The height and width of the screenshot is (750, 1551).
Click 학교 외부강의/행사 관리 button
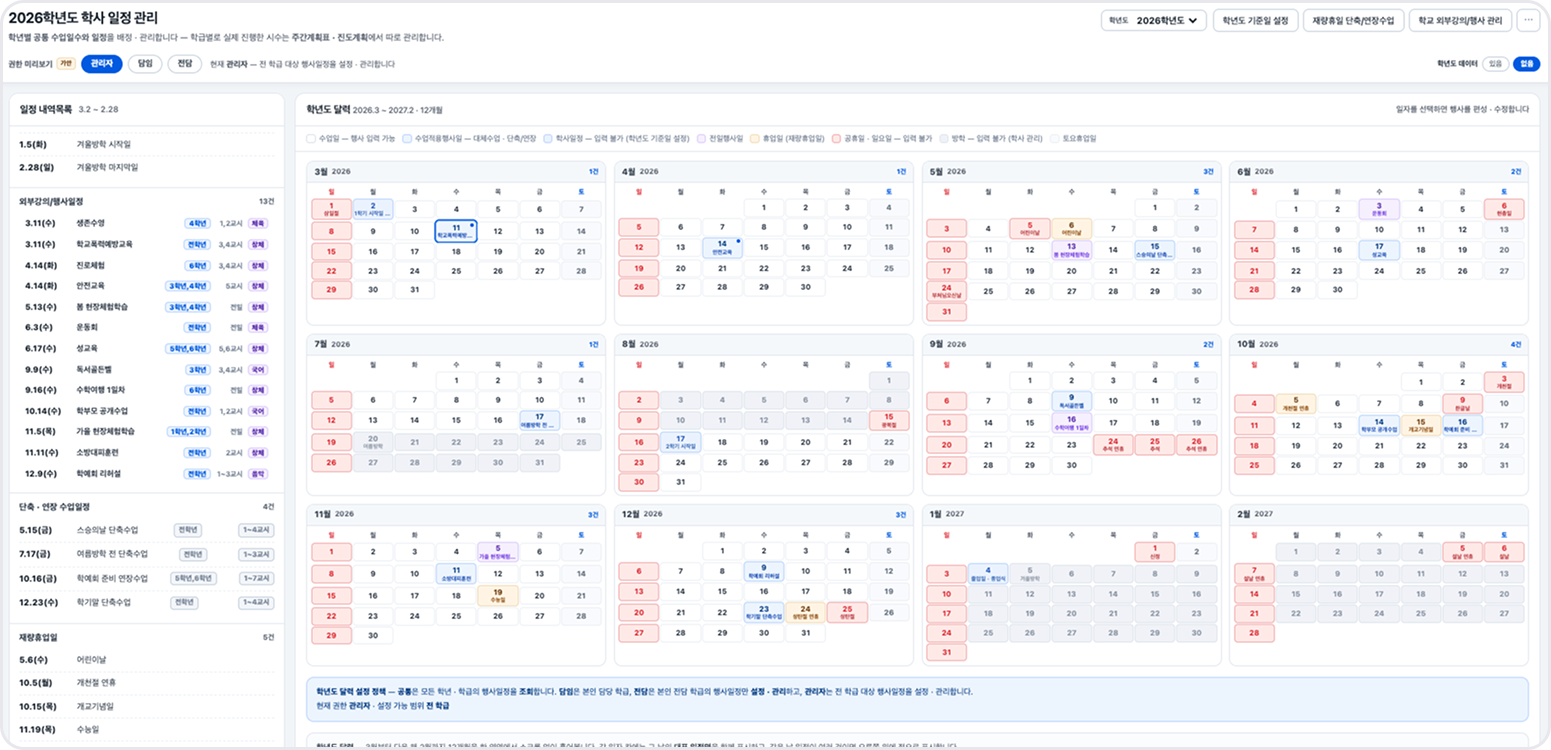click(x=1459, y=20)
